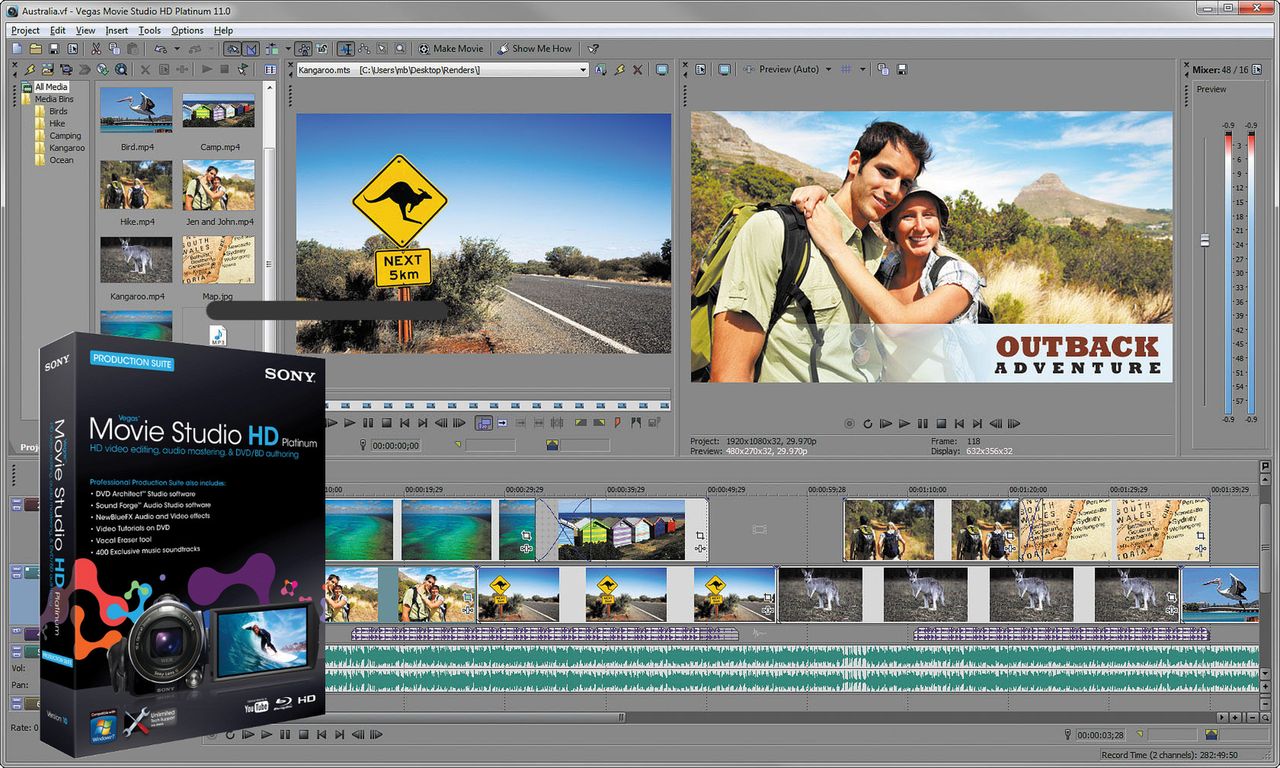Viewport: 1280px width, 768px height.
Task: Select the Envelope Edit tool
Action: (x=364, y=48)
